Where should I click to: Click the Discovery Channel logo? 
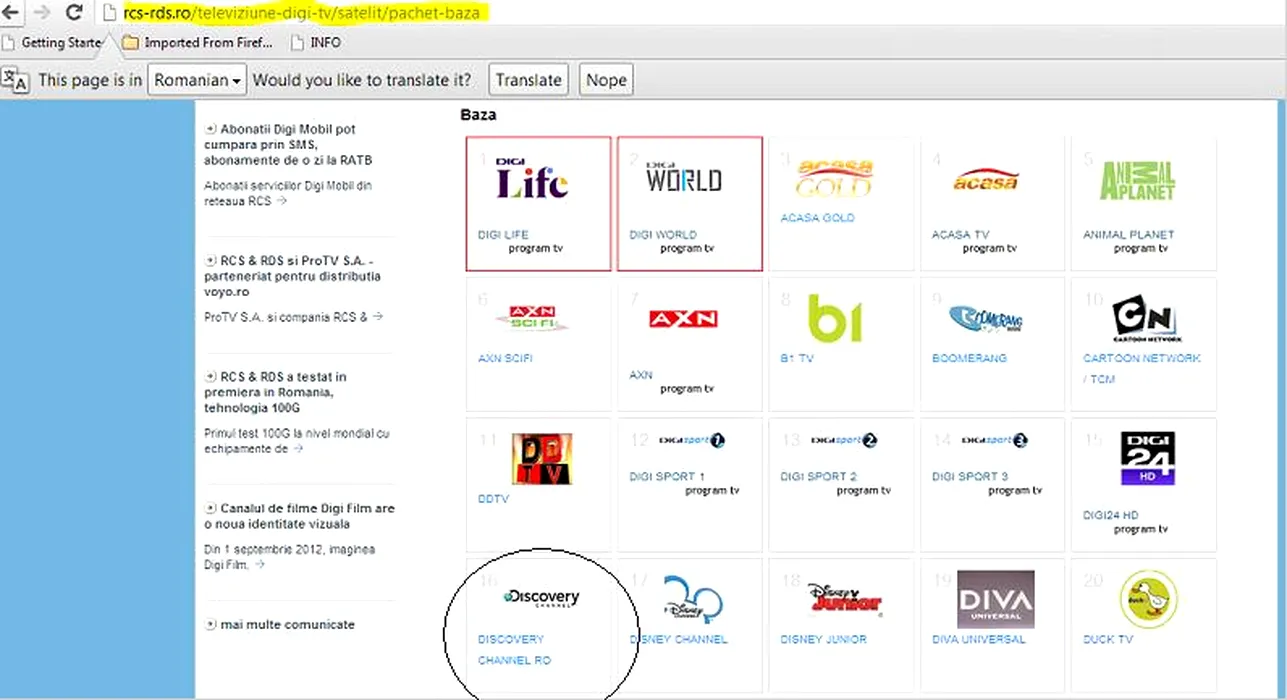pos(541,599)
